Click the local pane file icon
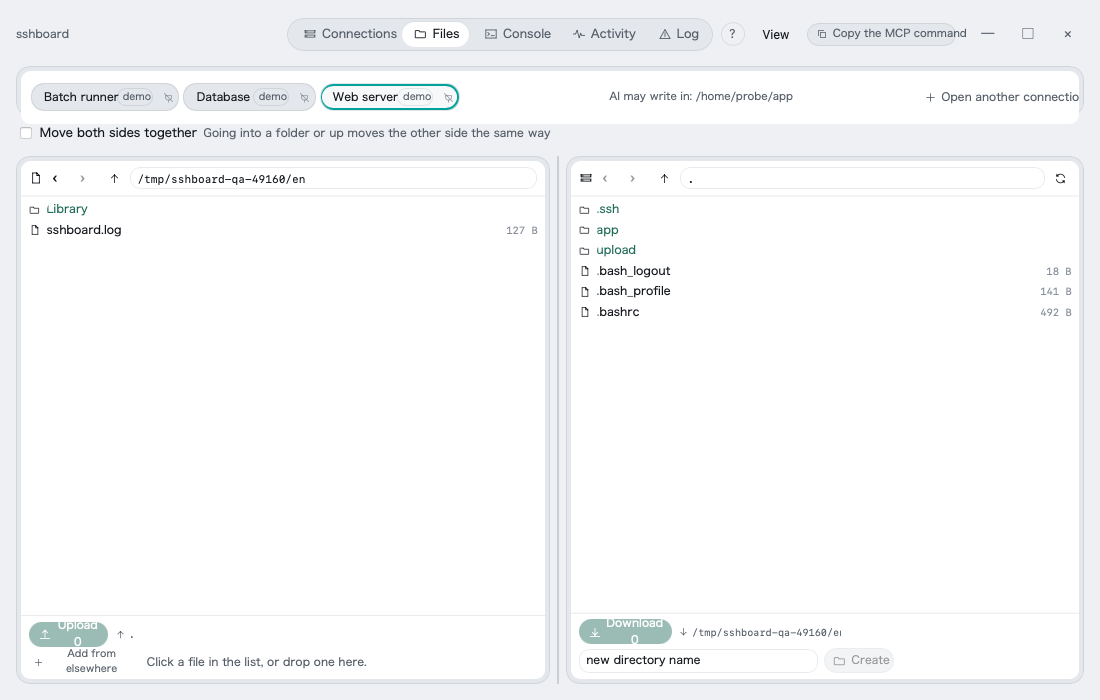 (36, 178)
